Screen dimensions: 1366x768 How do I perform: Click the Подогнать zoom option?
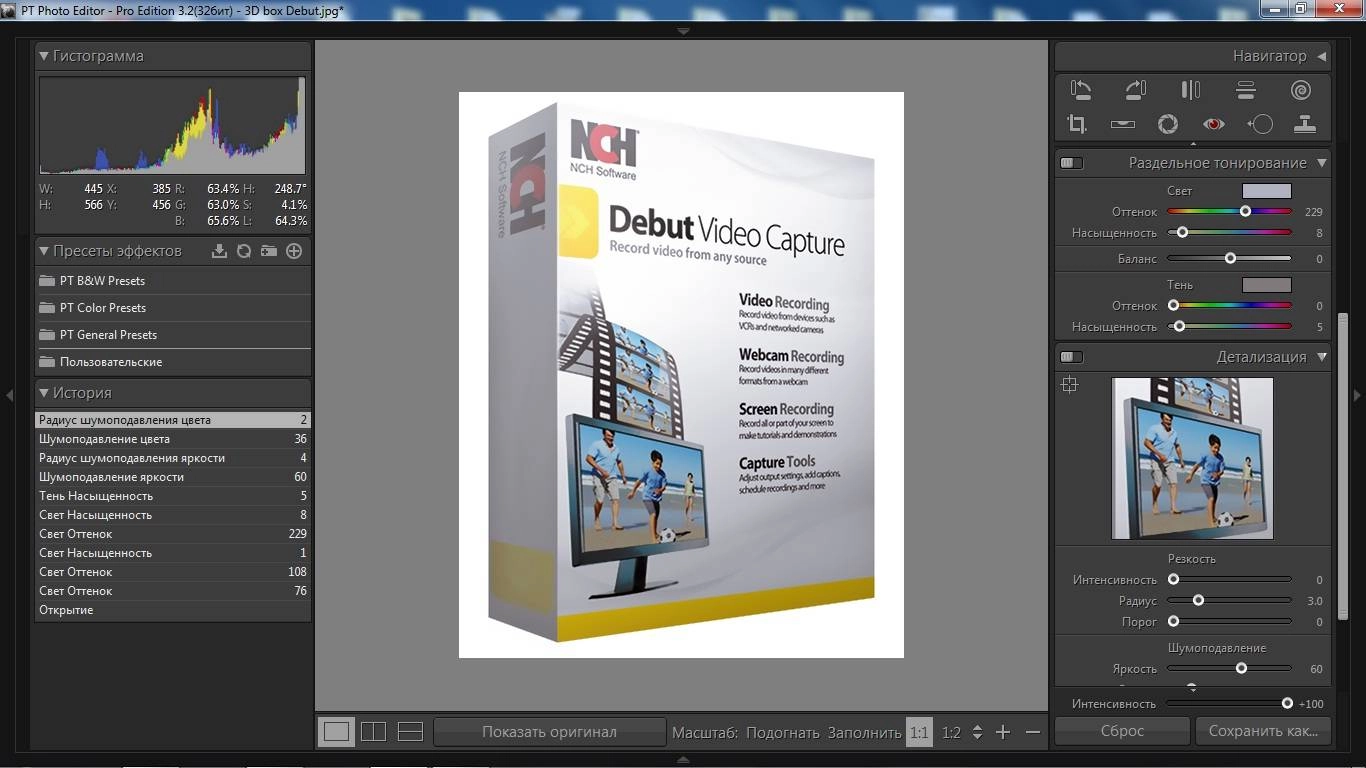tap(782, 732)
